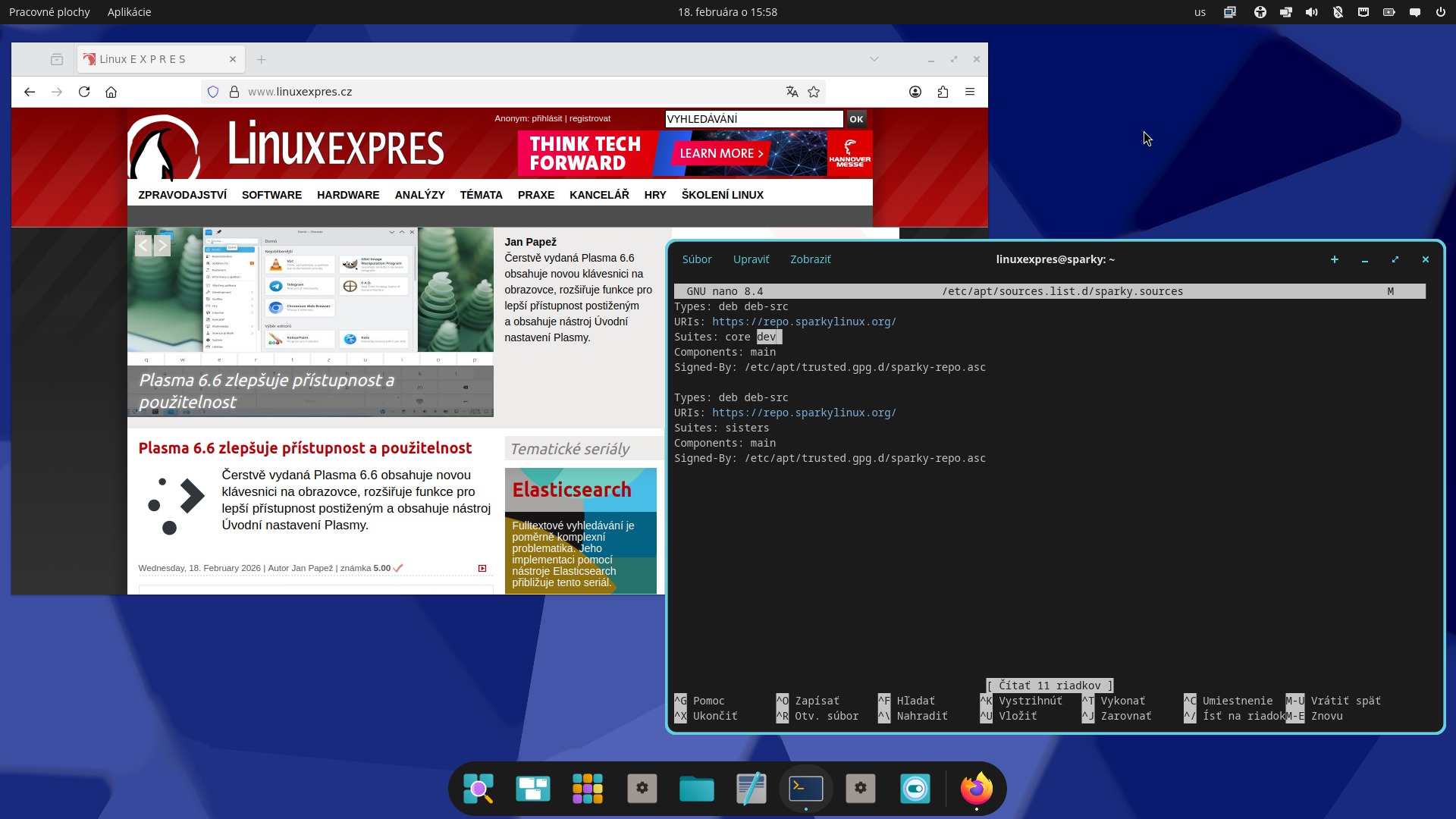Add new terminal tab with plus icon
The width and height of the screenshot is (1456, 819).
pyautogui.click(x=1335, y=259)
